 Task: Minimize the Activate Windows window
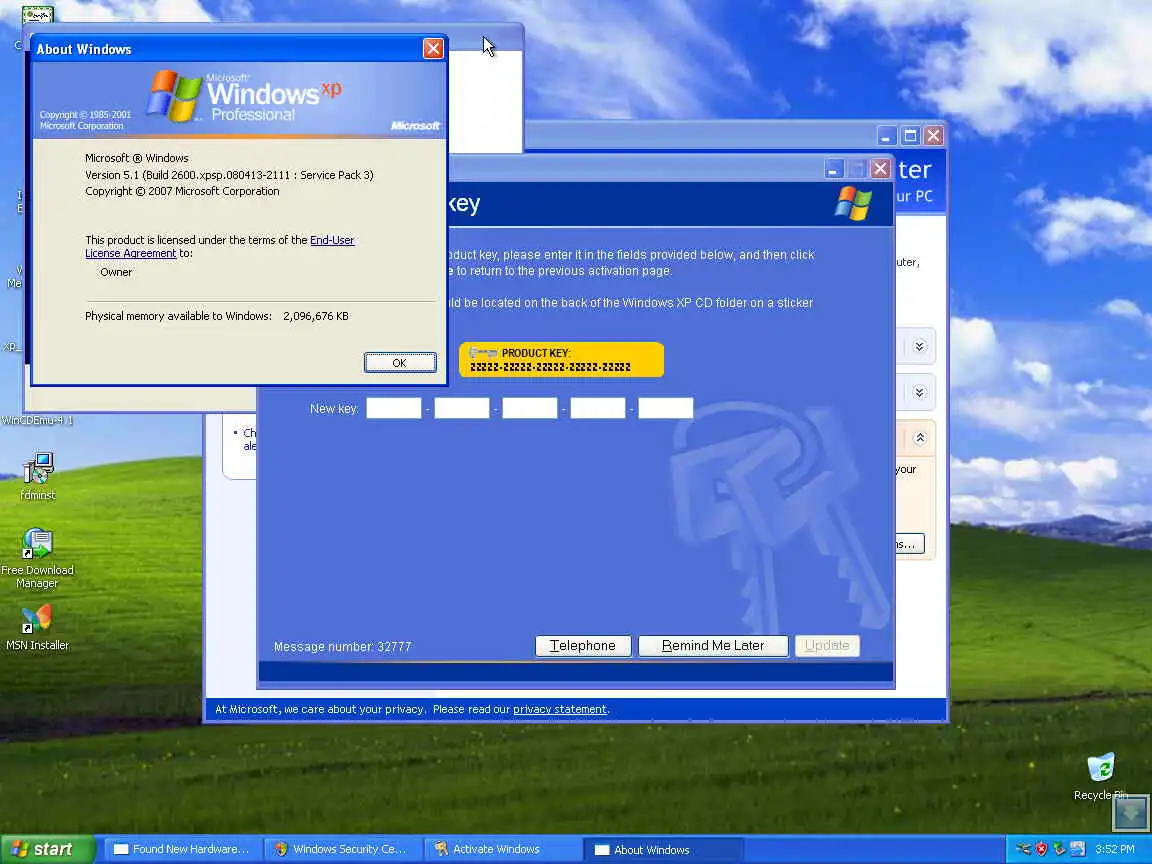[833, 170]
